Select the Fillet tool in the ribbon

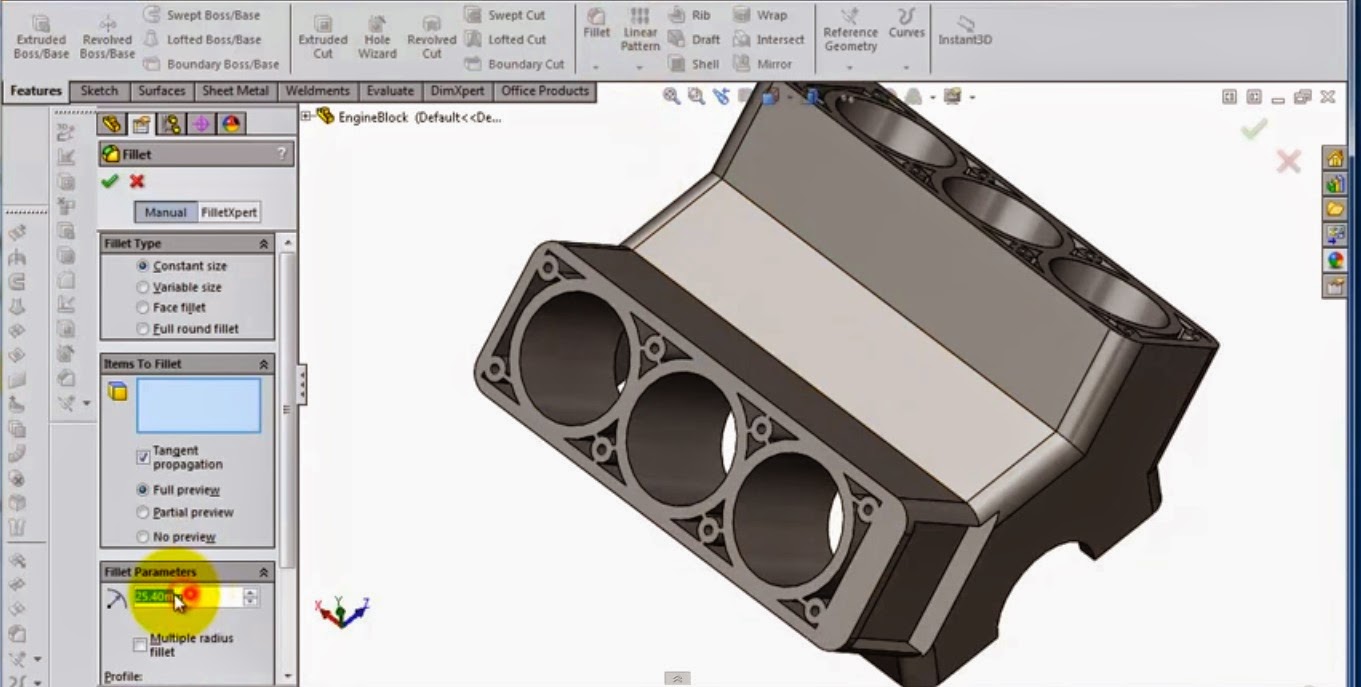596,26
